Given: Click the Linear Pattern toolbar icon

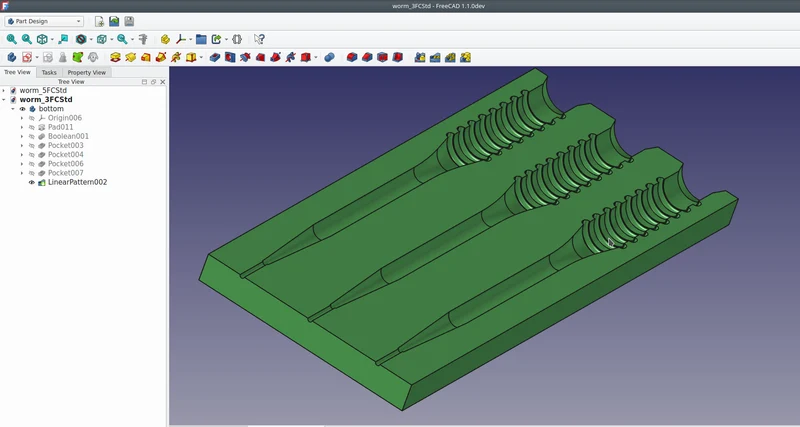Looking at the screenshot, I should 435,57.
